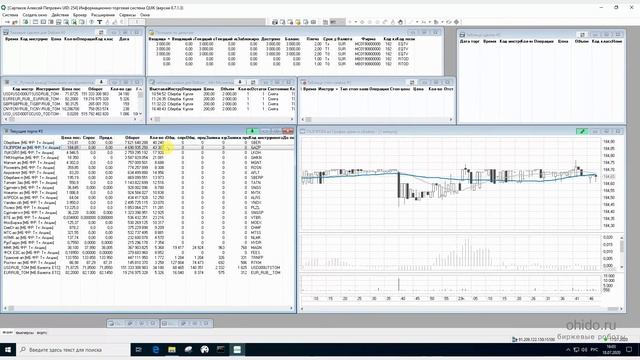The image size is (640, 360).
Task: Click the volume icon in system tray
Action: [584, 350]
